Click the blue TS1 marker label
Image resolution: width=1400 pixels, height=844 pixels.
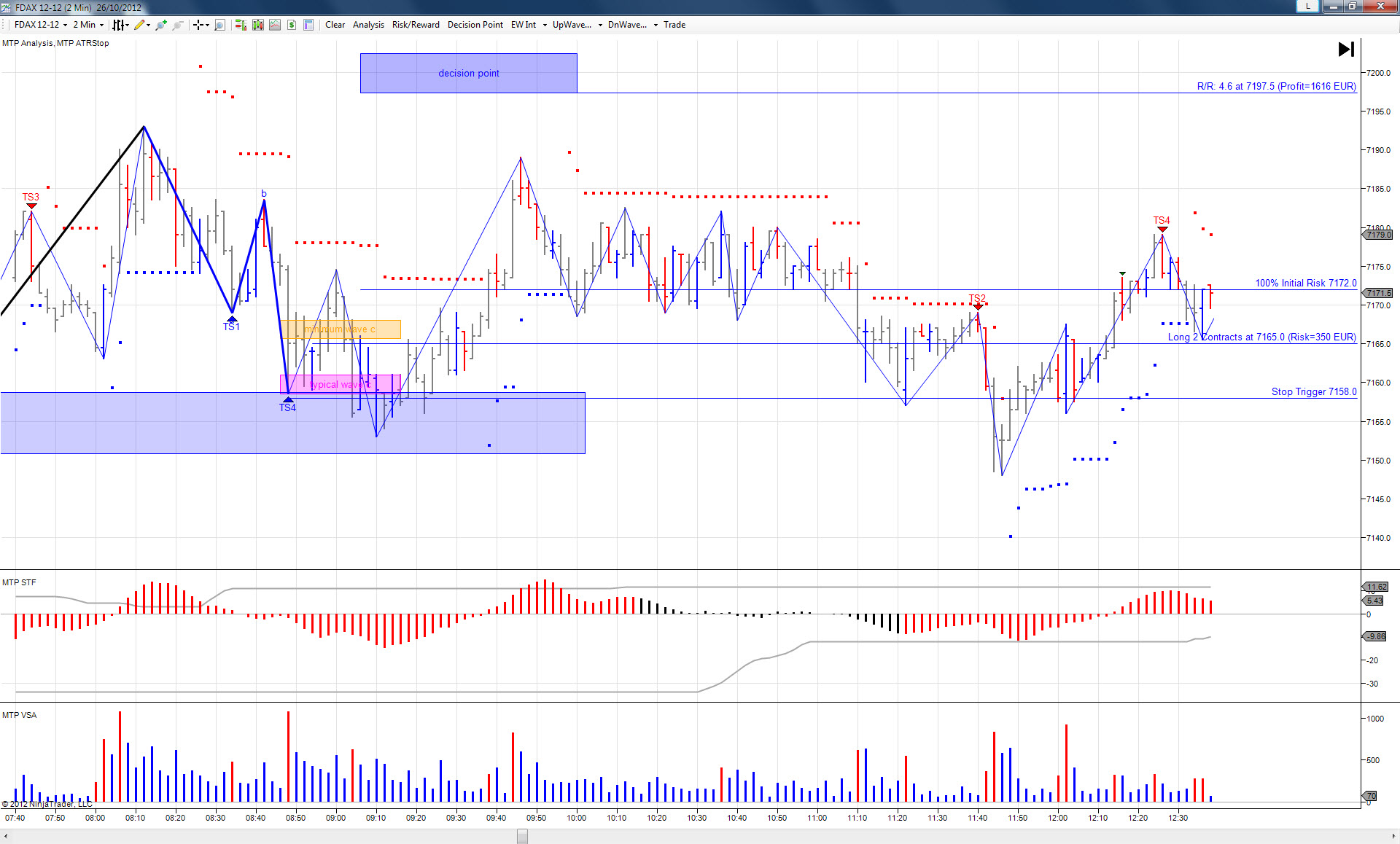231,327
